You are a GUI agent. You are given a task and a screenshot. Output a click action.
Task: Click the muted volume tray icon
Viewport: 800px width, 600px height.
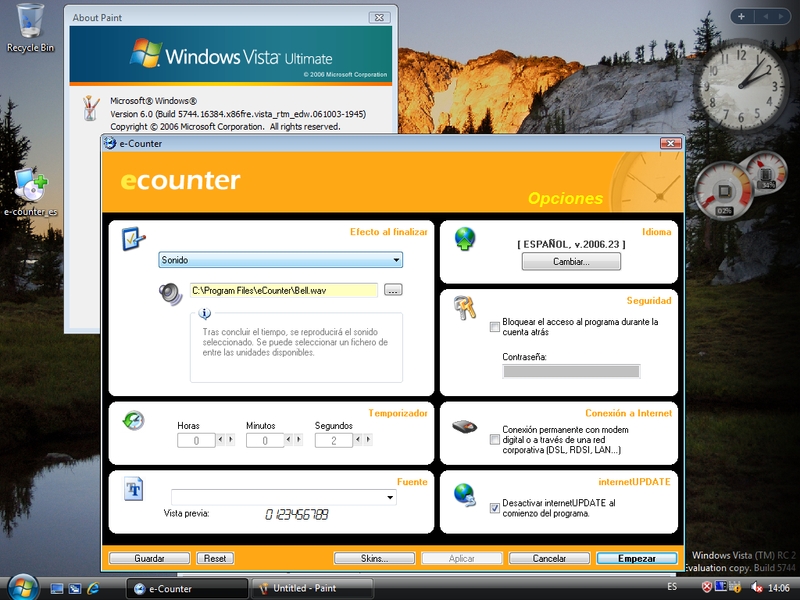[757, 588]
